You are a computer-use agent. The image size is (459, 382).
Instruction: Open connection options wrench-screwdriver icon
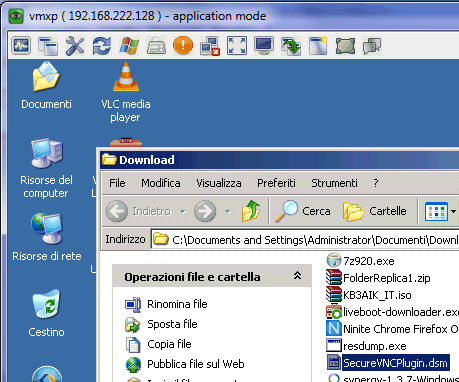tap(75, 46)
